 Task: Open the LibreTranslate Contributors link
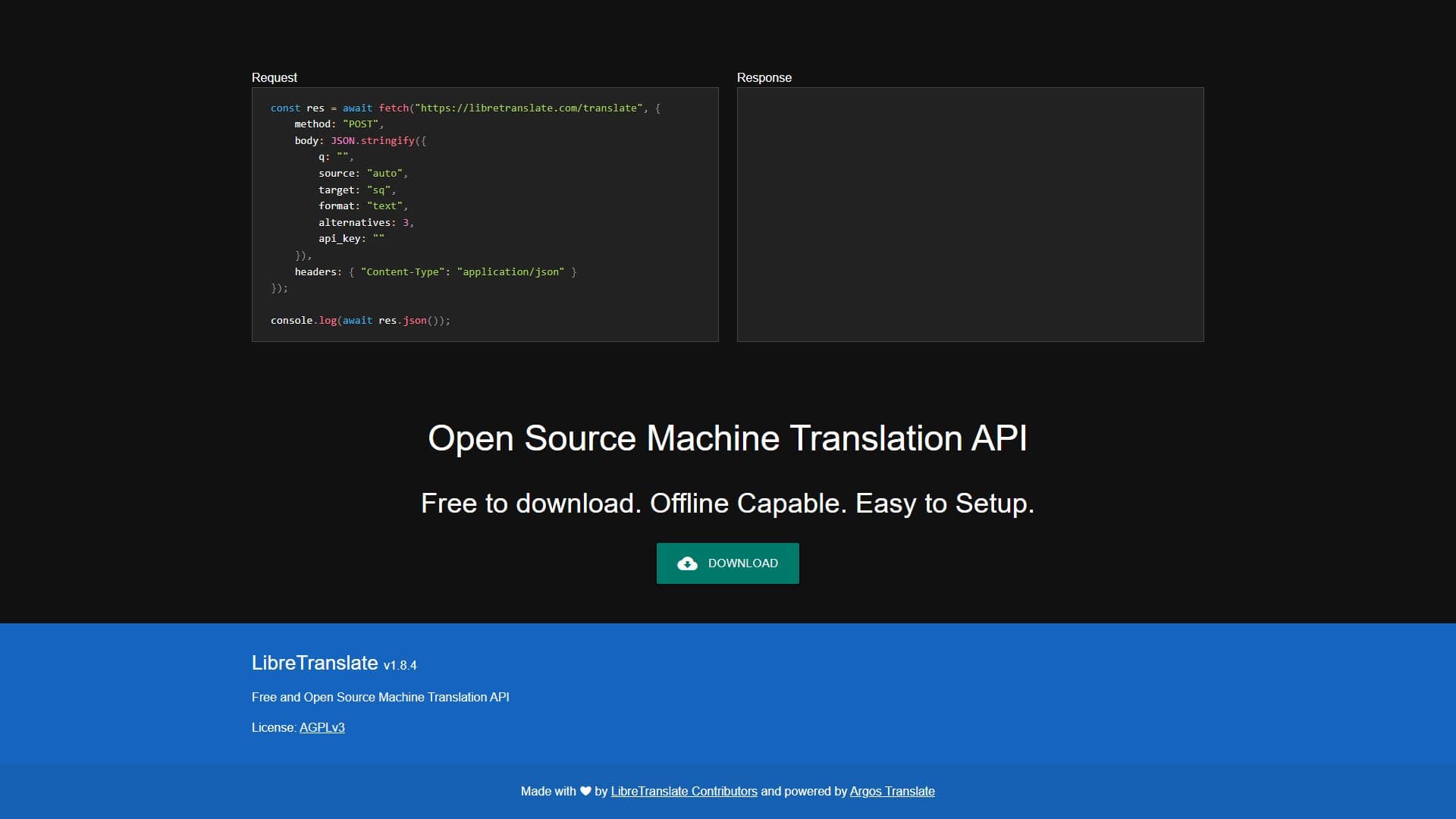(684, 791)
